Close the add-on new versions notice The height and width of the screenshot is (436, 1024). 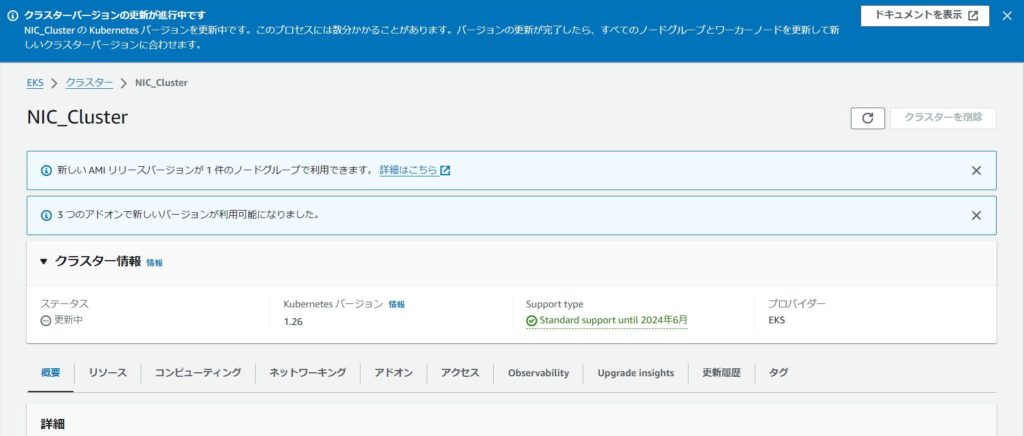[976, 215]
